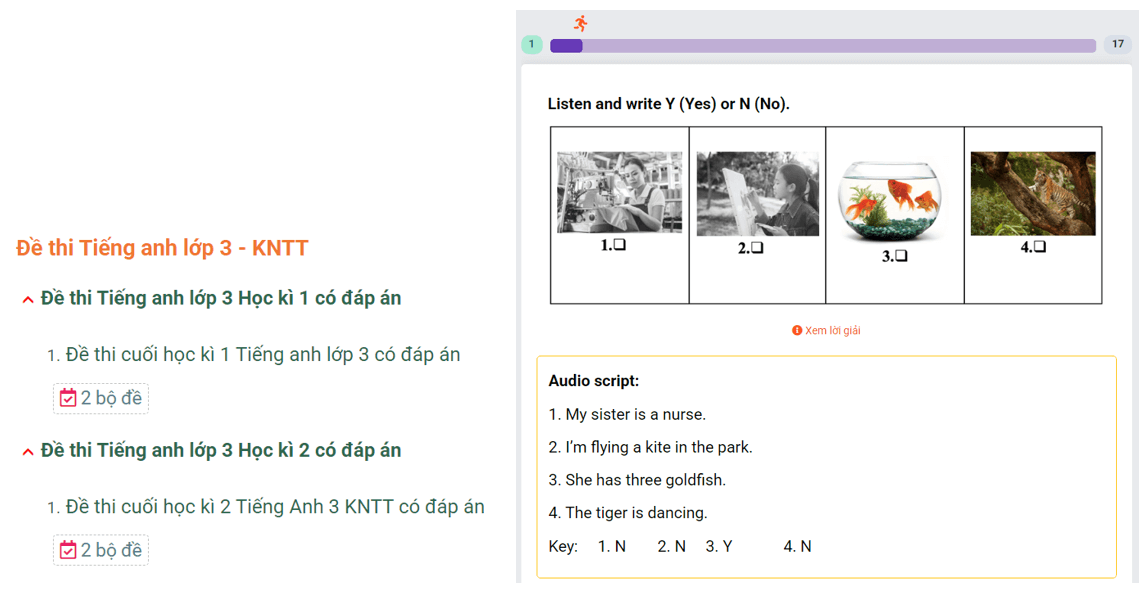The width and height of the screenshot is (1145, 590).
Task: Tick checkbox 2 under the painting girl
Action: [757, 248]
